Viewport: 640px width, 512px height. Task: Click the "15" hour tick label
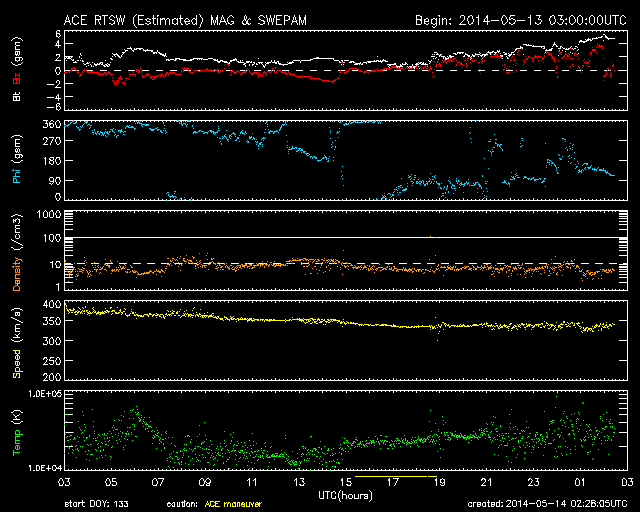tap(346, 483)
